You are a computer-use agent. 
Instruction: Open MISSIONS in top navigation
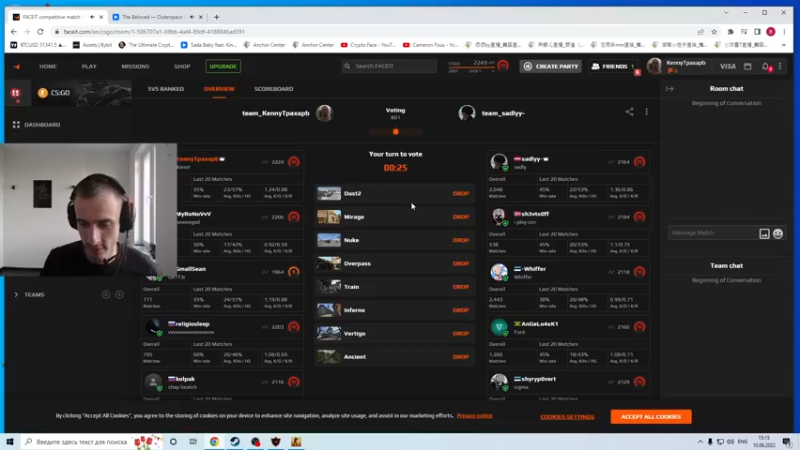[x=135, y=66]
